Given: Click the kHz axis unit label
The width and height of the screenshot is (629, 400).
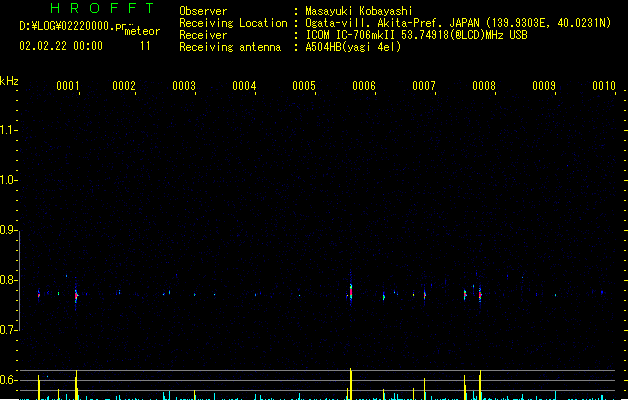Looking at the screenshot, I should [x=9, y=81].
